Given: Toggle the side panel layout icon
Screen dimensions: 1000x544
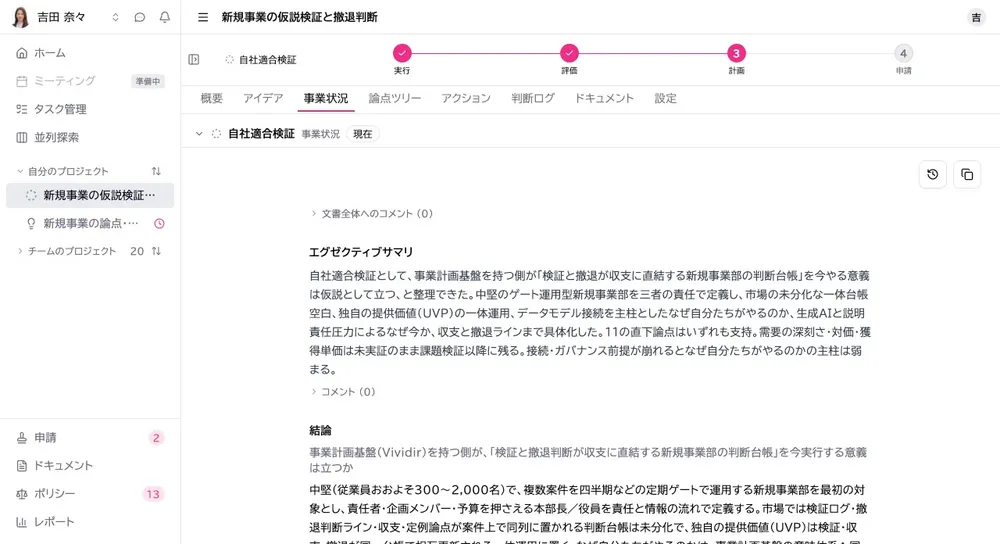Looking at the screenshot, I should 194,59.
